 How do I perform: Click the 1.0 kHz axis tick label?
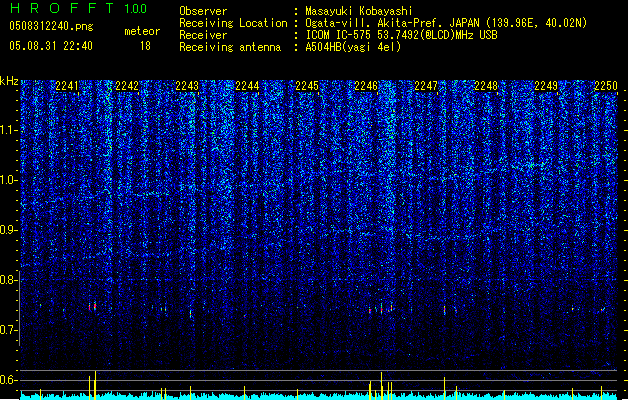(9, 180)
